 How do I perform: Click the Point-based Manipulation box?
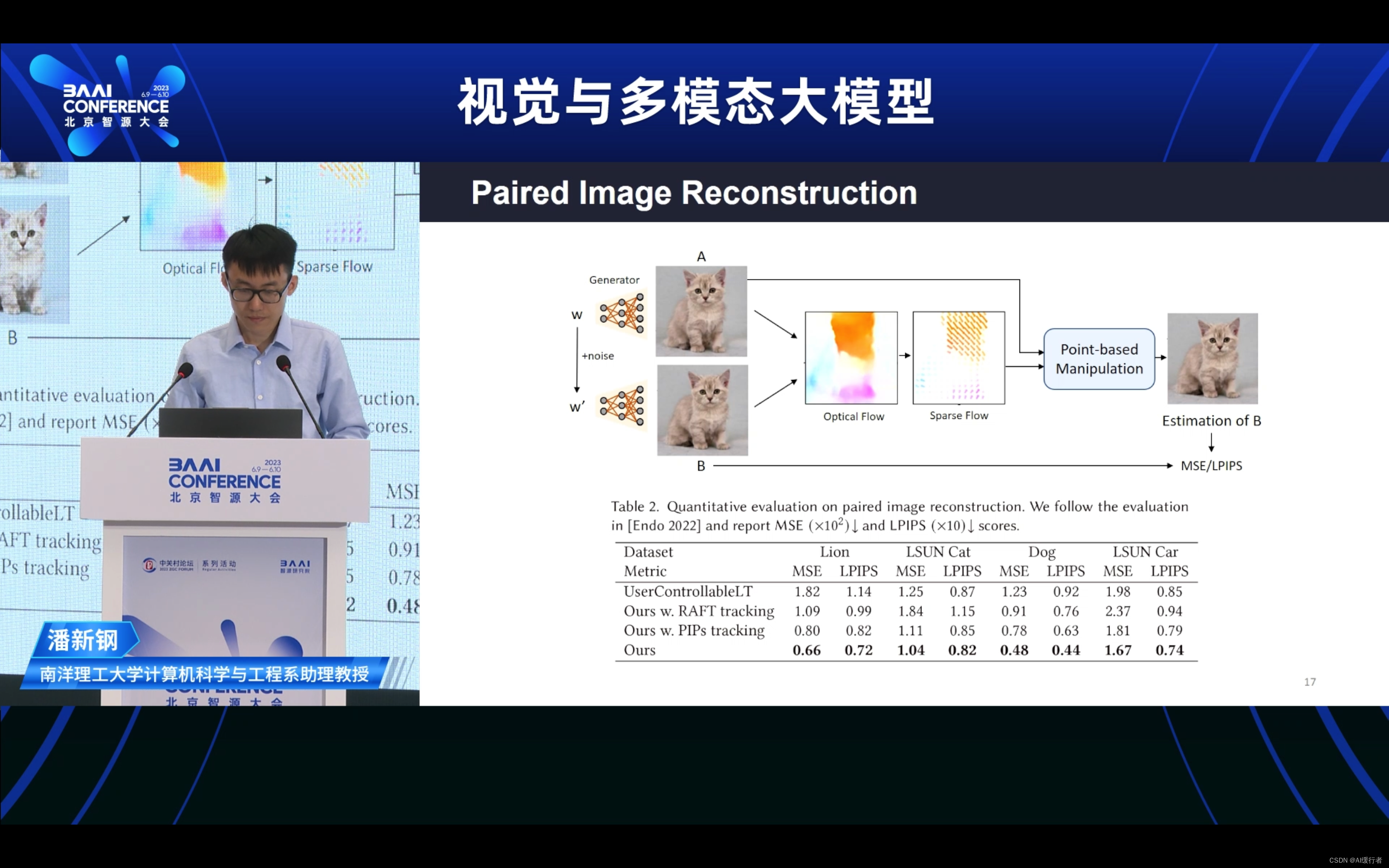[x=1099, y=359]
